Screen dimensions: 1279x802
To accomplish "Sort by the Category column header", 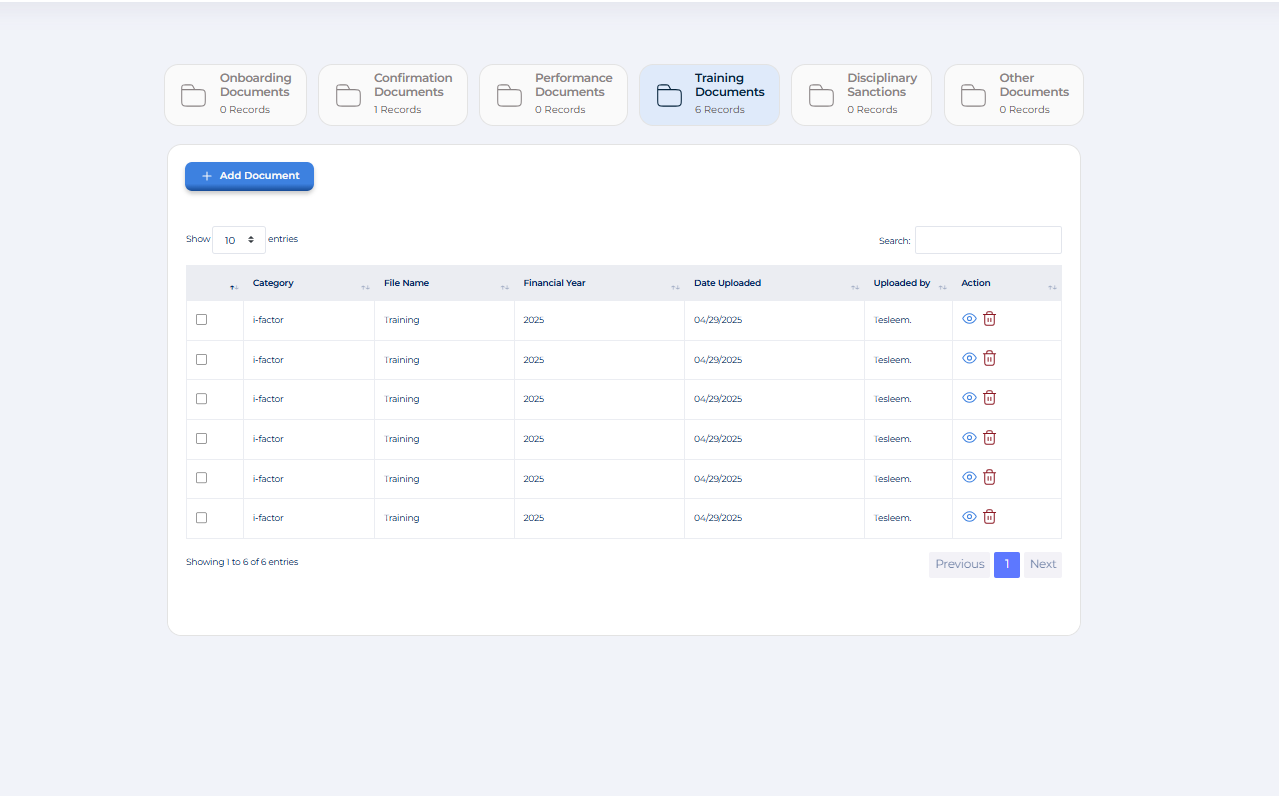I will (273, 283).
